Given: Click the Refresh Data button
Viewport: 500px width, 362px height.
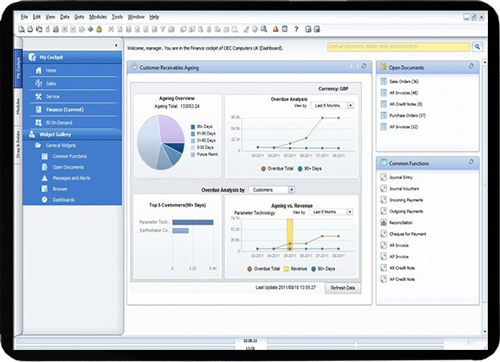Looking at the screenshot, I should tap(343, 288).
